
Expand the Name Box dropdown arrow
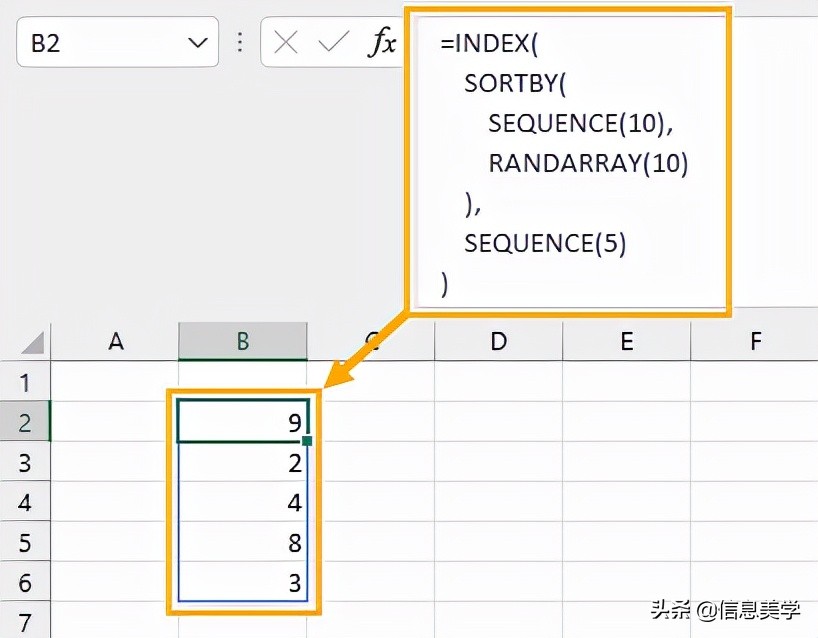196,42
